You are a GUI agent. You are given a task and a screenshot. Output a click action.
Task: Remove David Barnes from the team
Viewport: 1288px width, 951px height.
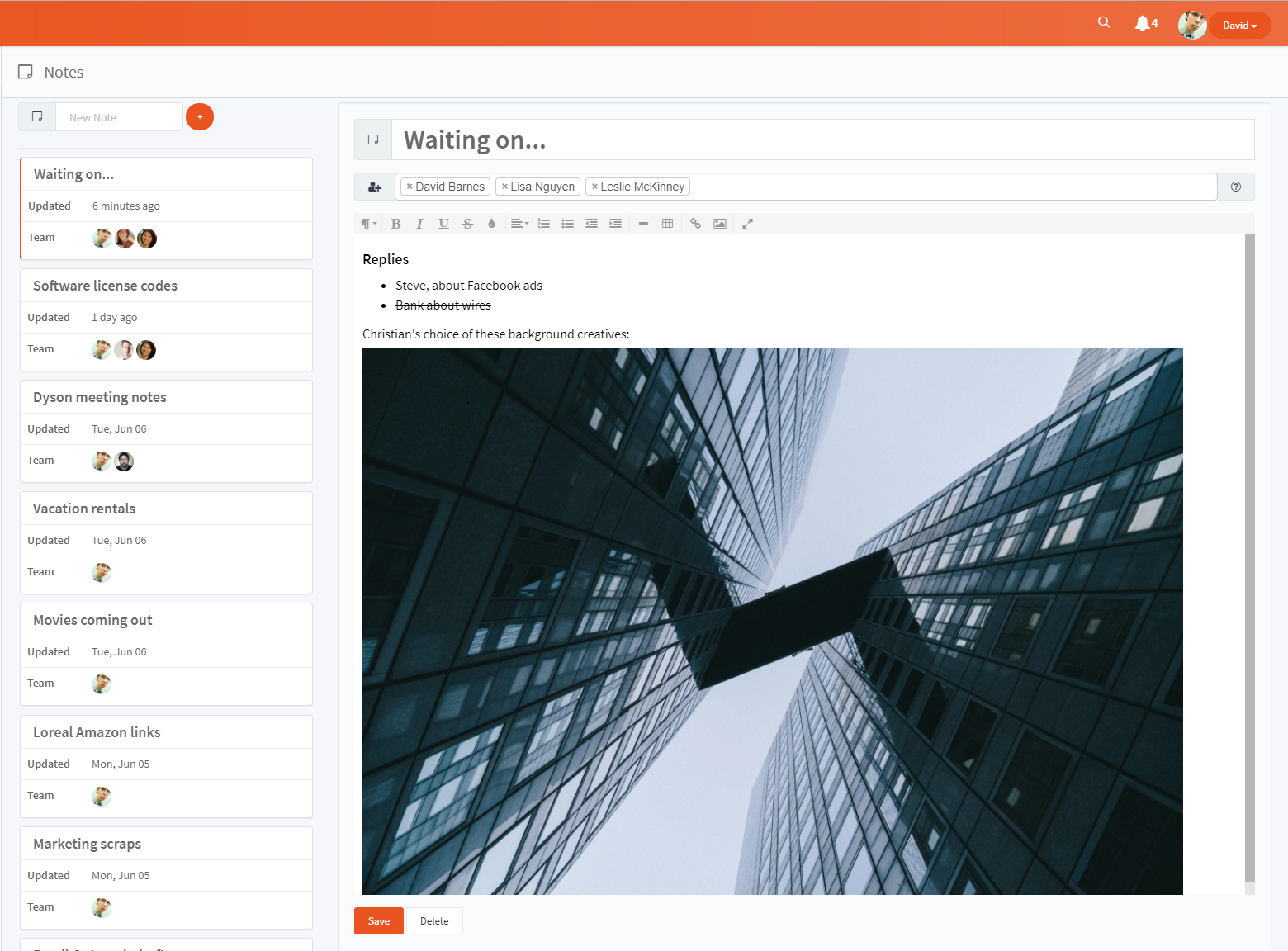[410, 187]
